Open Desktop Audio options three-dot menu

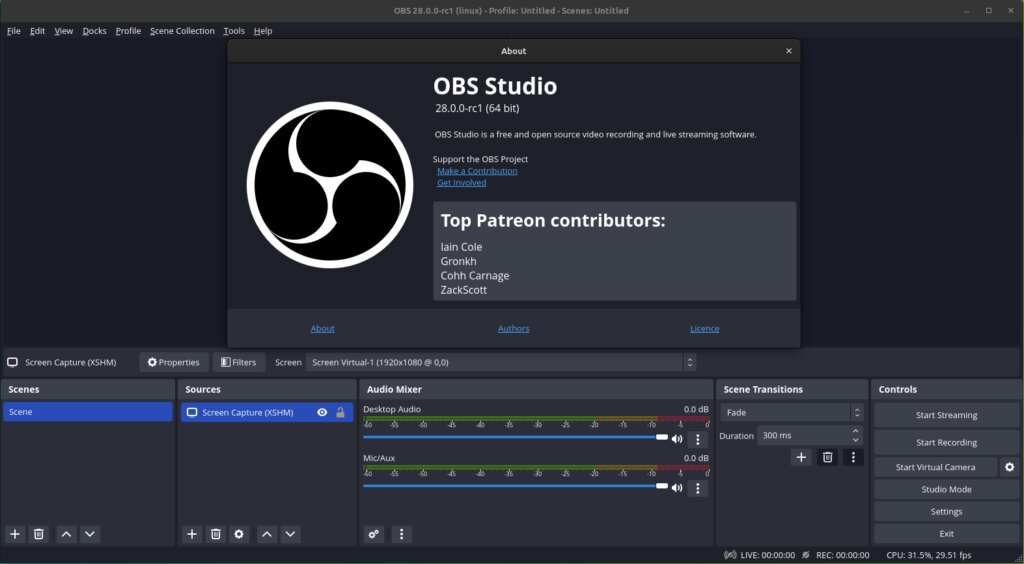point(697,439)
